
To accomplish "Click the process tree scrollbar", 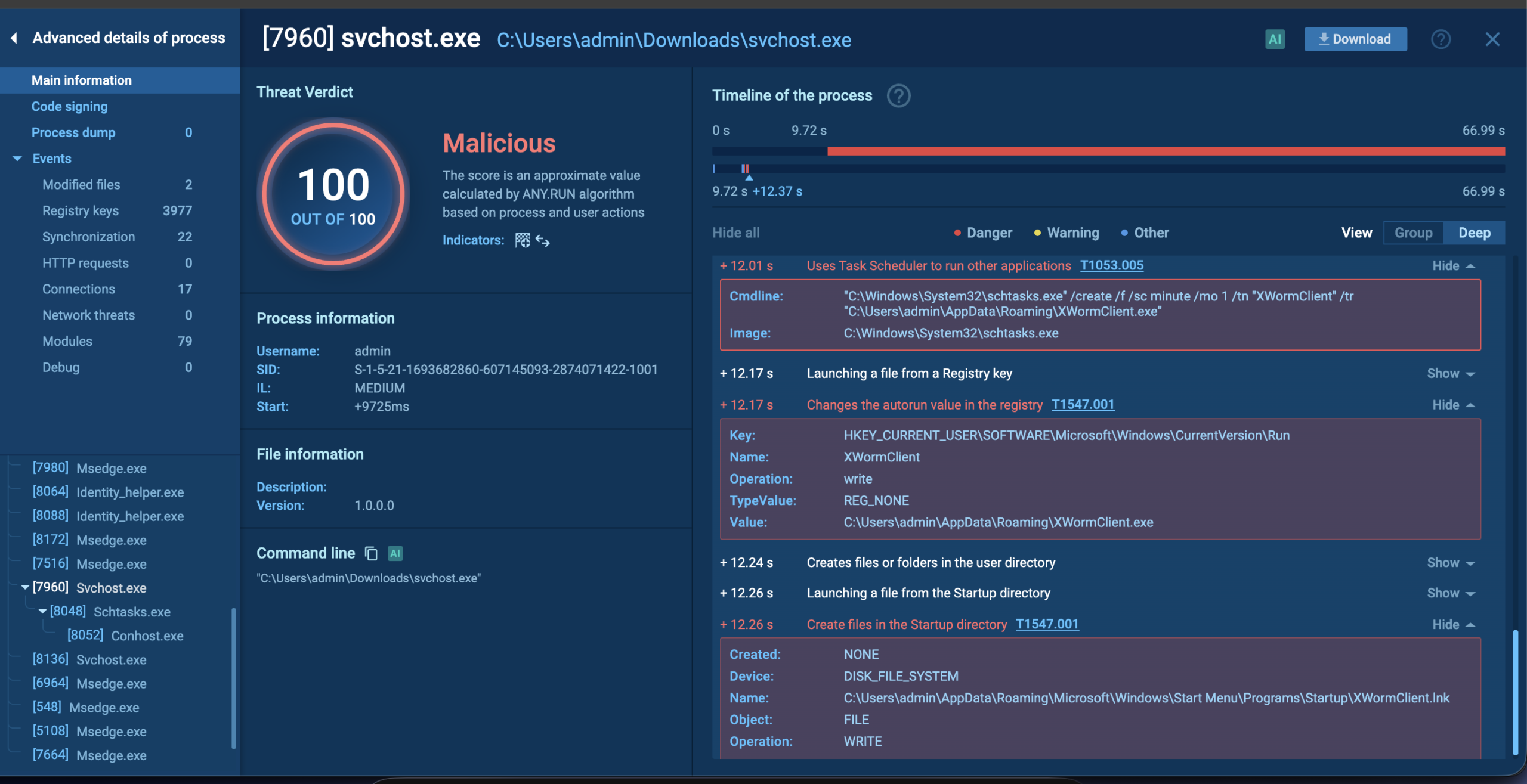I will pos(233,678).
